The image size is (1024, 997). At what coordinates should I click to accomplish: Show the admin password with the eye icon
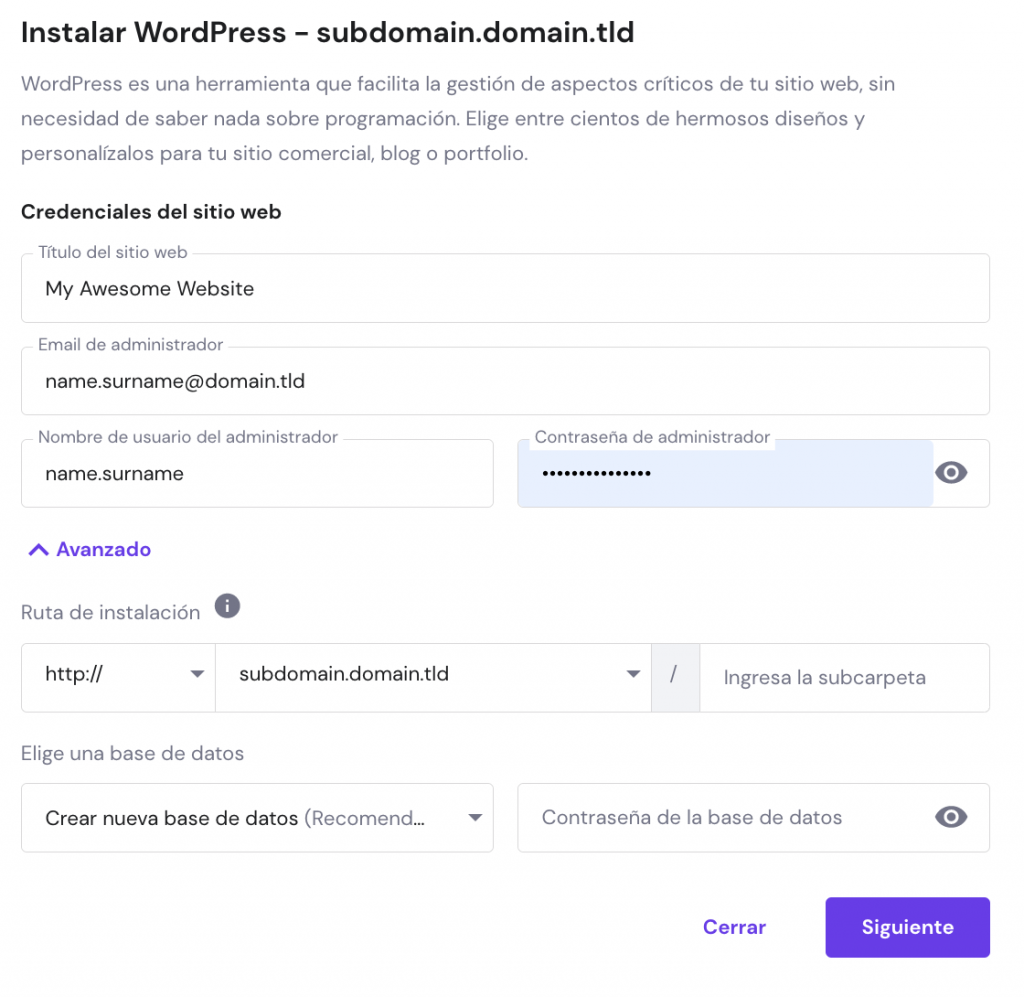point(951,472)
